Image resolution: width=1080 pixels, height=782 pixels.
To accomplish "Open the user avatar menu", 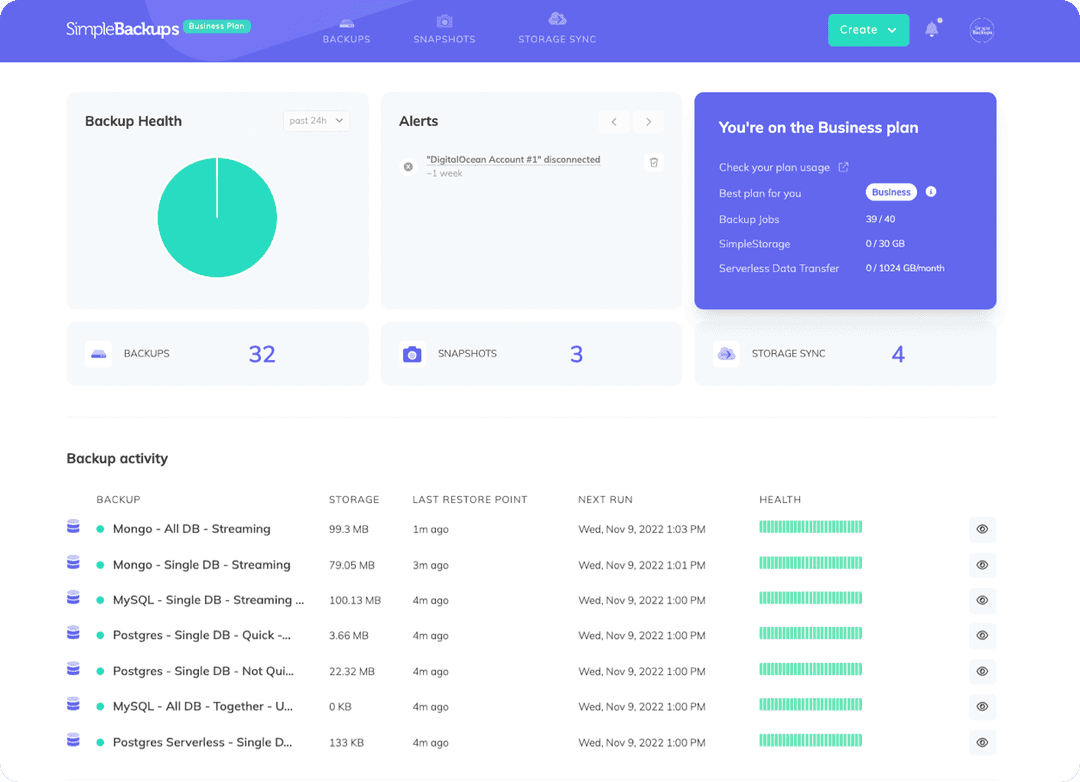I will (982, 30).
